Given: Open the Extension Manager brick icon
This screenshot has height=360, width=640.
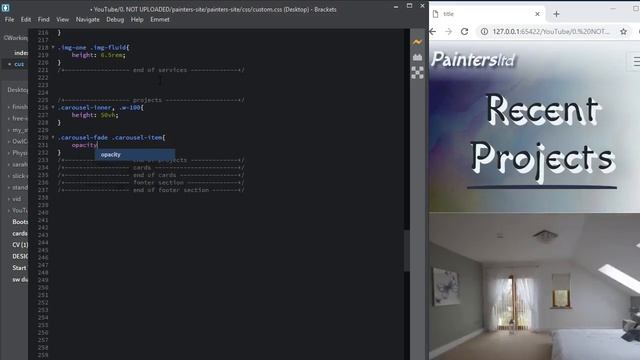Looking at the screenshot, I should 417,57.
